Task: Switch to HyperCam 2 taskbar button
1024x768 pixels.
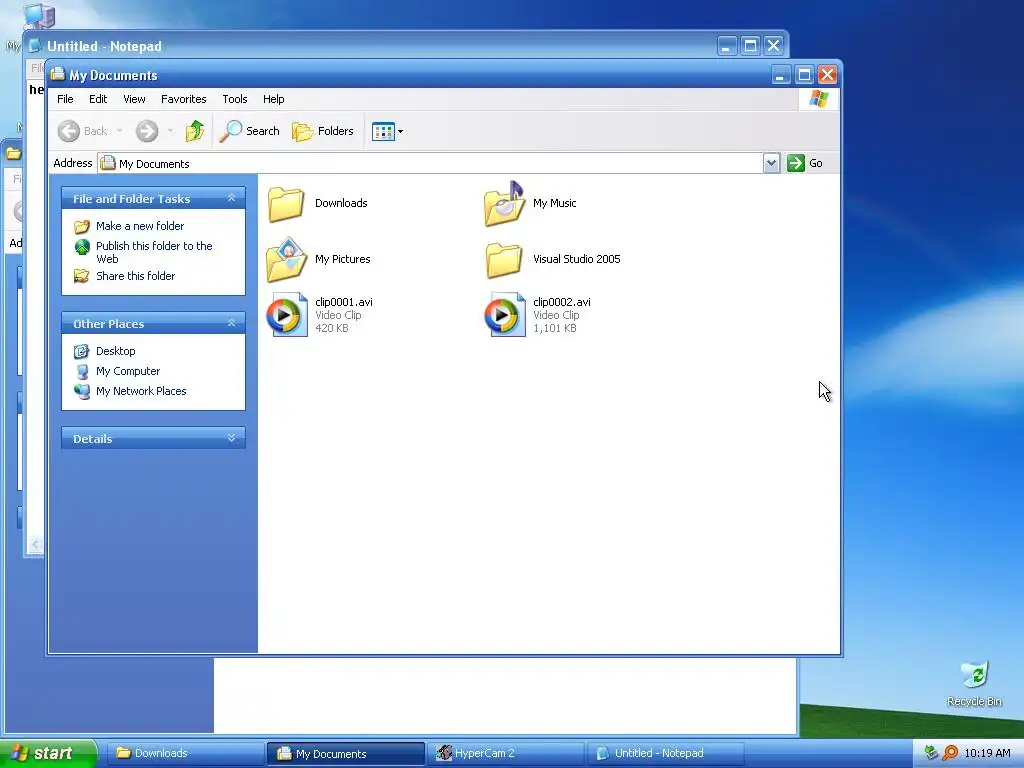Action: pyautogui.click(x=505, y=754)
